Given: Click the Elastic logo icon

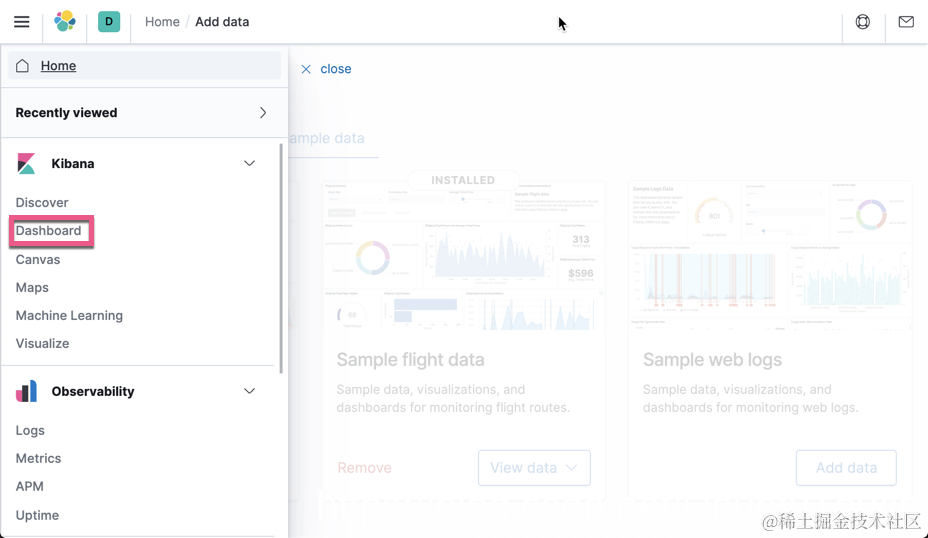Looking at the screenshot, I should 65,21.
